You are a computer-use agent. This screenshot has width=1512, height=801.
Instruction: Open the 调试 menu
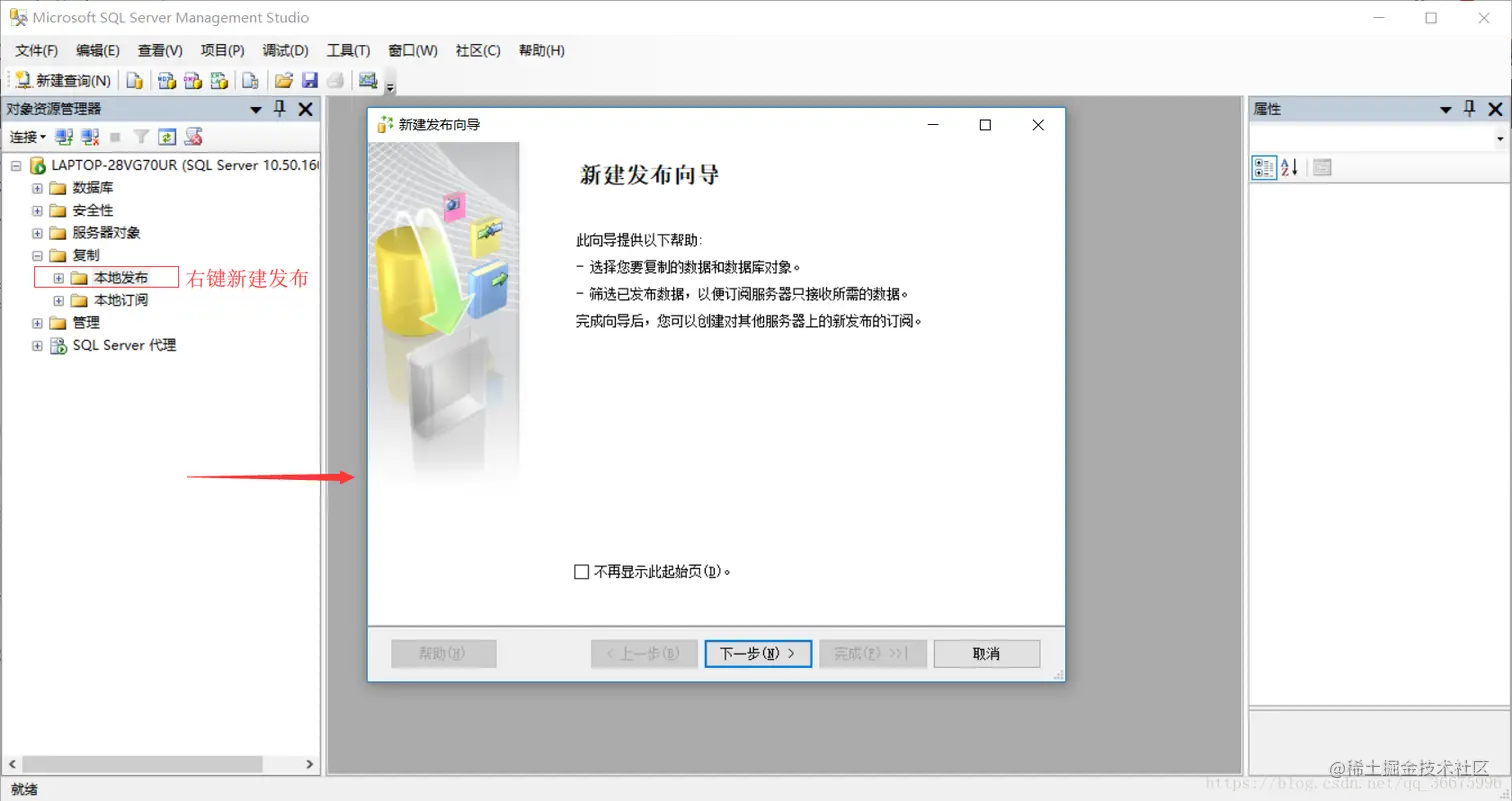point(285,50)
